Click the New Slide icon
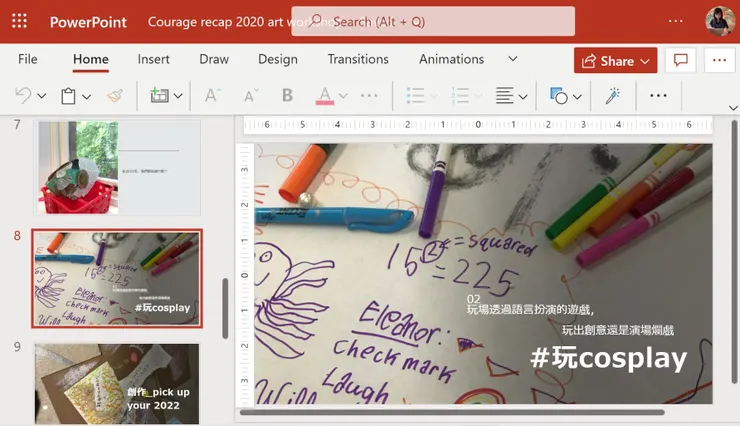740x426 pixels. point(159,96)
